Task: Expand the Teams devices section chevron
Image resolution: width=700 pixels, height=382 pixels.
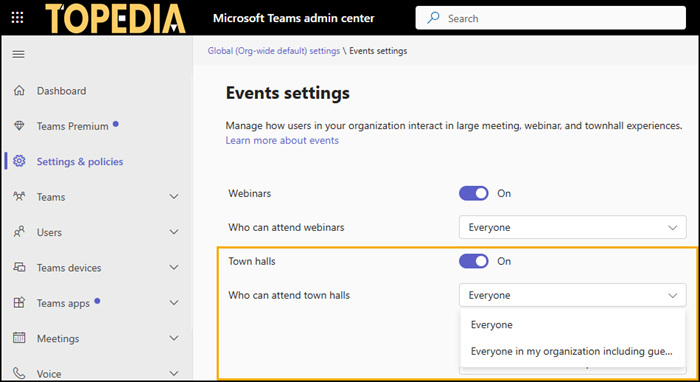Action: click(x=174, y=267)
